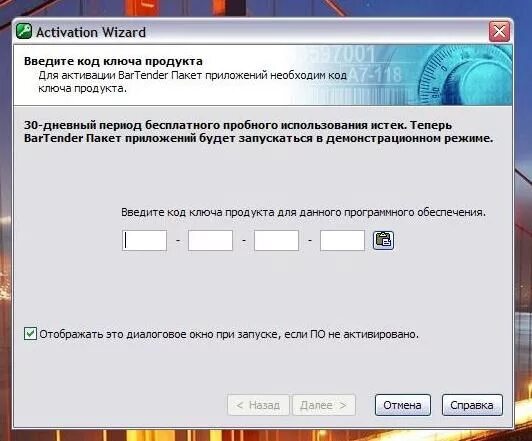This screenshot has width=532, height=441.
Task: Click the third product key code field
Action: point(277,241)
